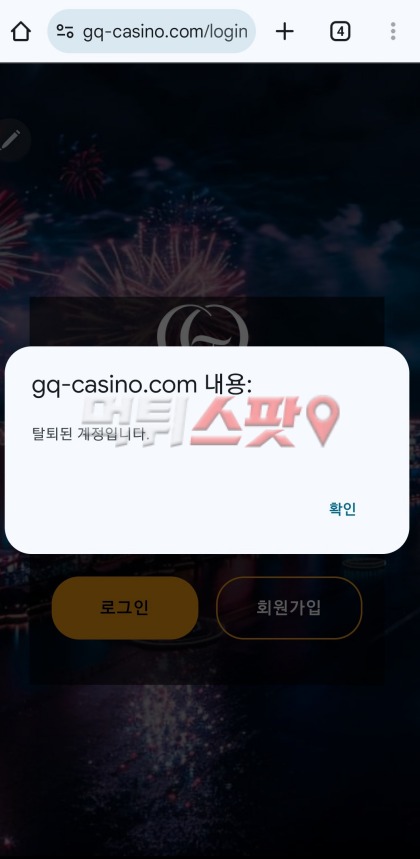Image resolution: width=420 pixels, height=859 pixels.
Task: Click the 탈퇴된 계정입니다 message text
Action: tap(90, 434)
